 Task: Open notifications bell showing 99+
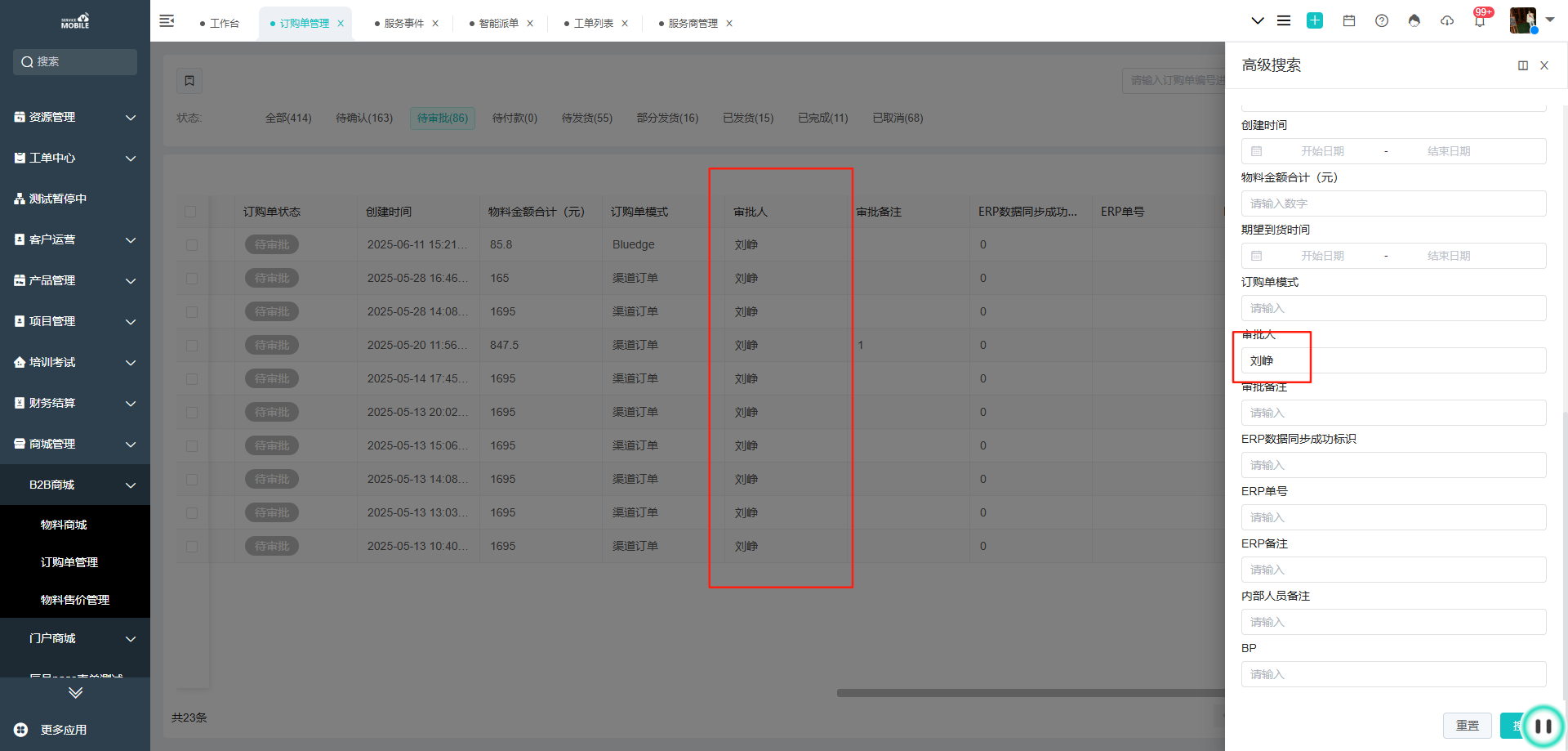click(1480, 21)
